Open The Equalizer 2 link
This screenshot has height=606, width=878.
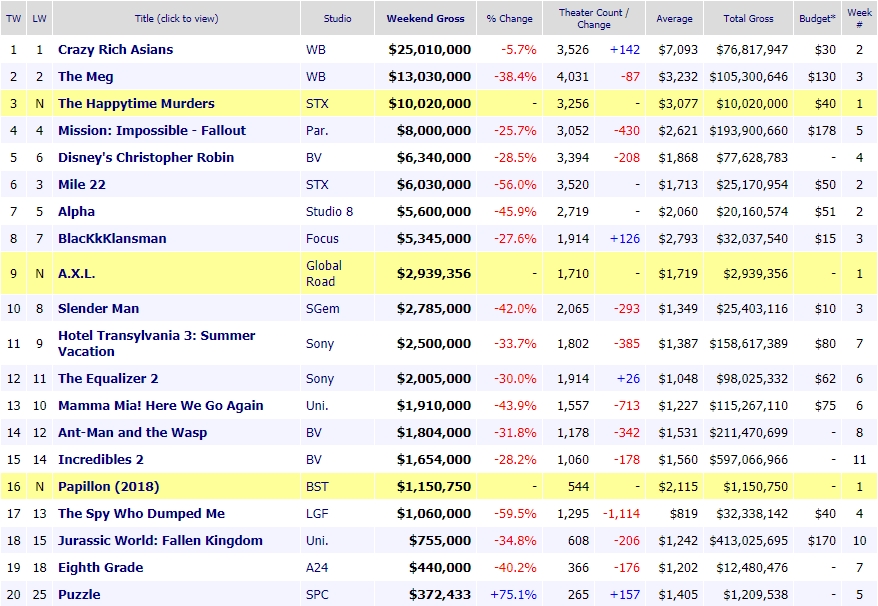(x=108, y=379)
